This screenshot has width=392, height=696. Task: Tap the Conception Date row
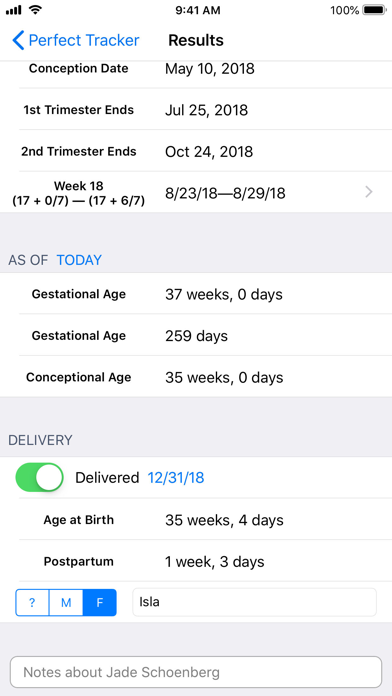coord(196,69)
